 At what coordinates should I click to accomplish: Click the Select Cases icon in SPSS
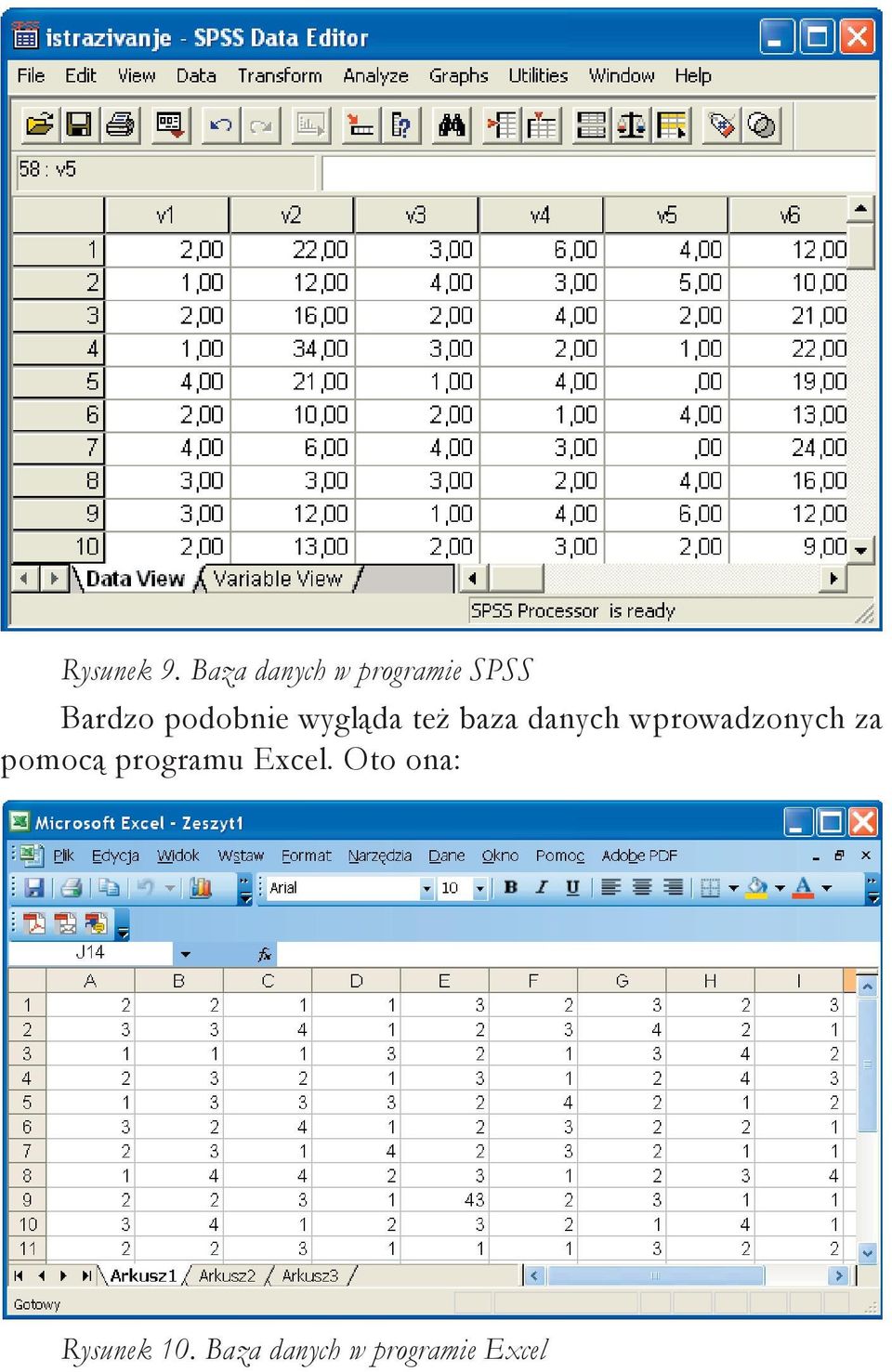672,124
